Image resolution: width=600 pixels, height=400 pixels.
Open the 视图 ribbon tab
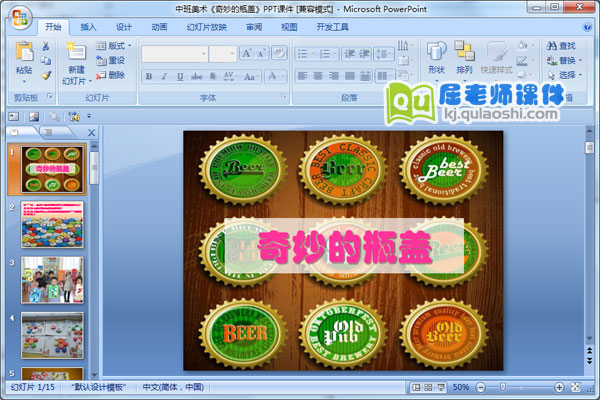click(289, 27)
